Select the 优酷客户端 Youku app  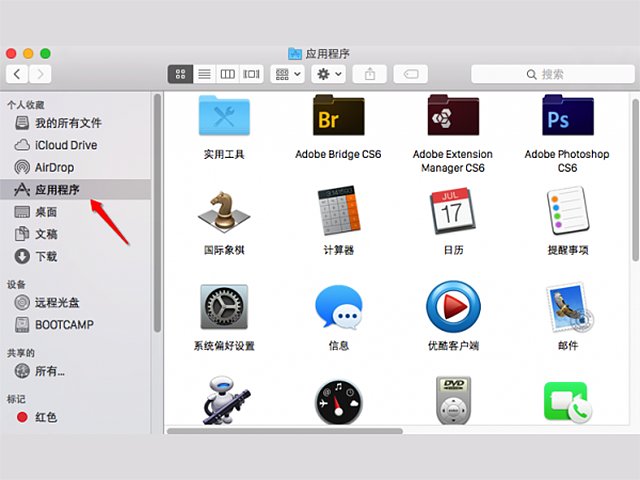click(453, 307)
